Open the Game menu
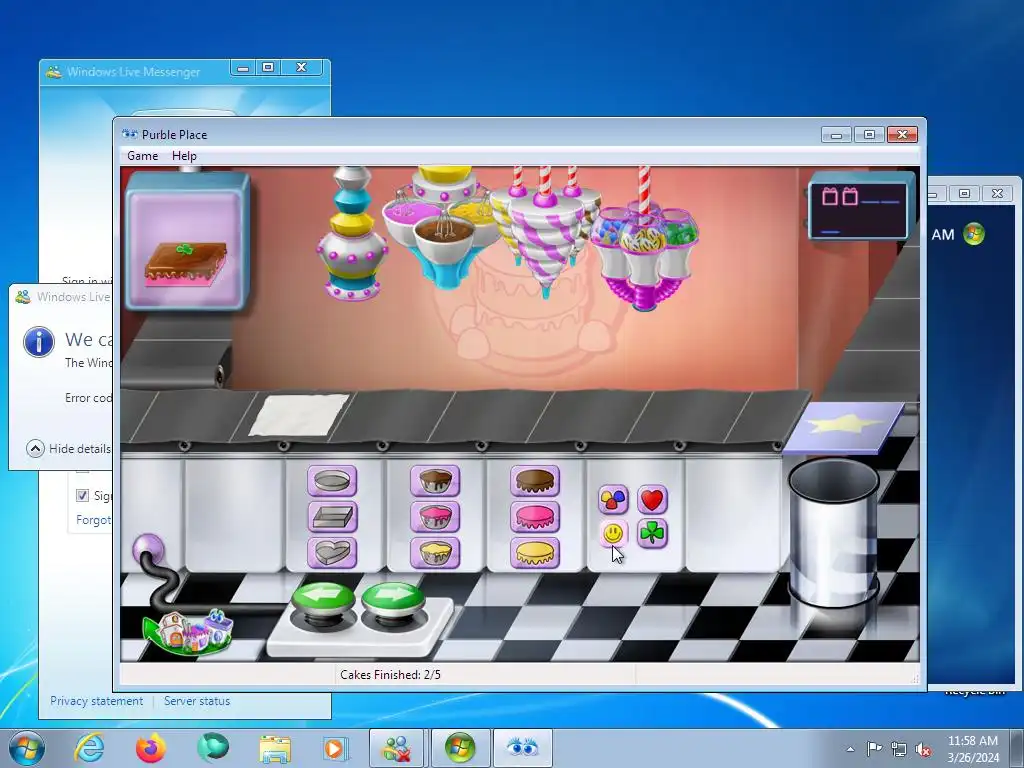This screenshot has height=768, width=1024. (142, 156)
